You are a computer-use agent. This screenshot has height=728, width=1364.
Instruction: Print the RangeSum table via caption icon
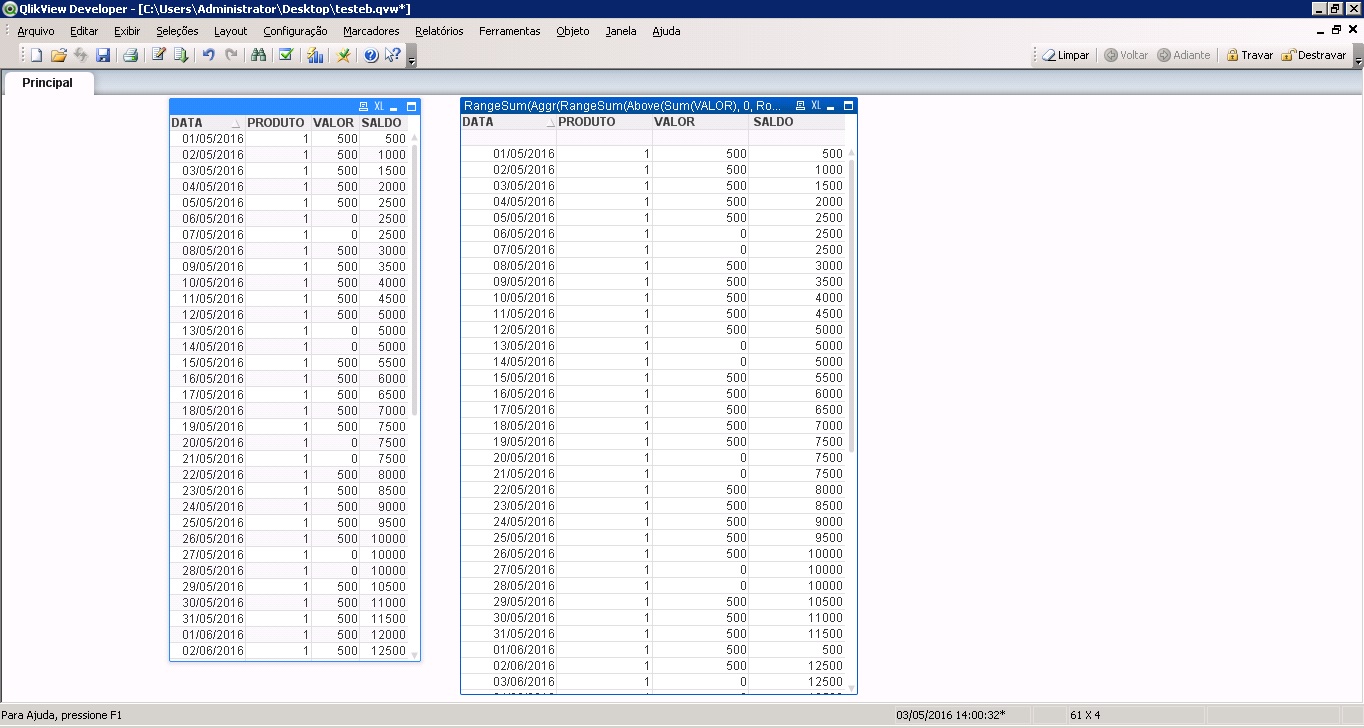coord(800,105)
